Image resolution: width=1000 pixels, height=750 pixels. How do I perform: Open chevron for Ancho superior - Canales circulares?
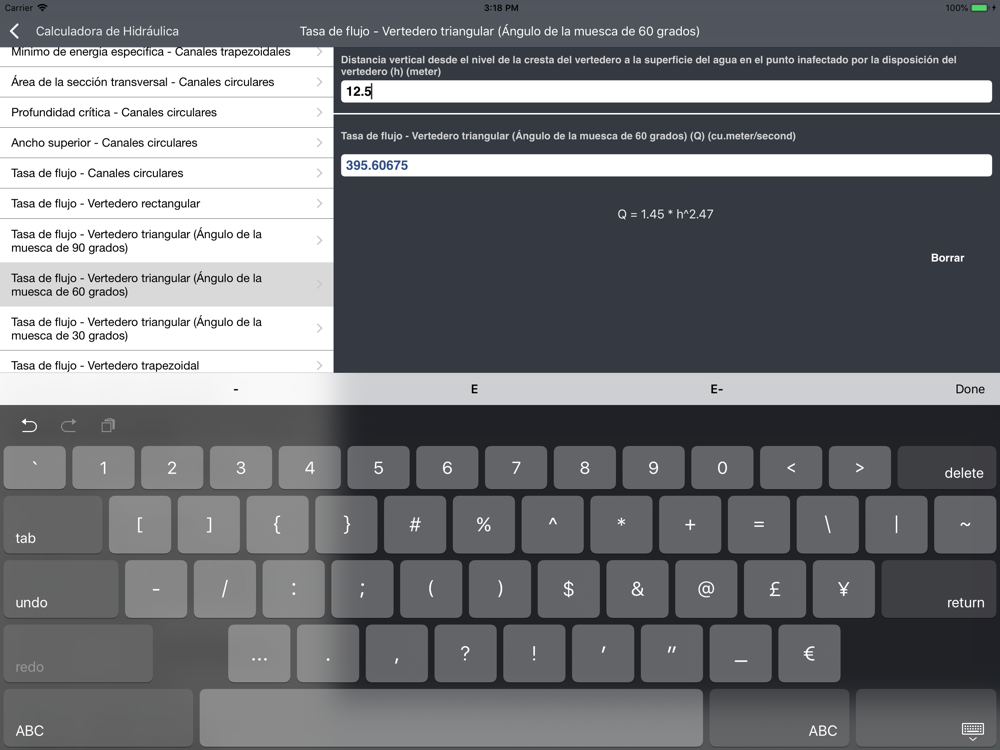pos(320,143)
